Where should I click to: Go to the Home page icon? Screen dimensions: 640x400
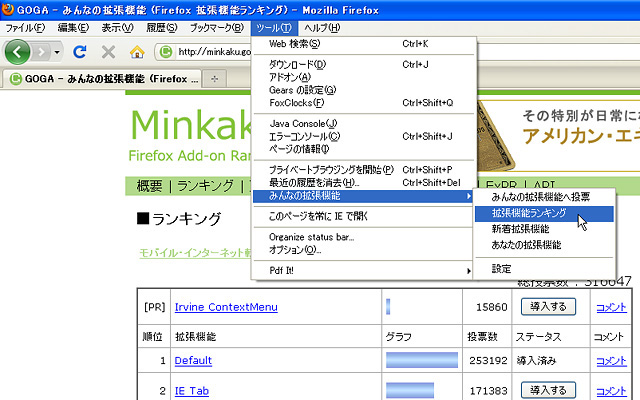click(x=137, y=52)
